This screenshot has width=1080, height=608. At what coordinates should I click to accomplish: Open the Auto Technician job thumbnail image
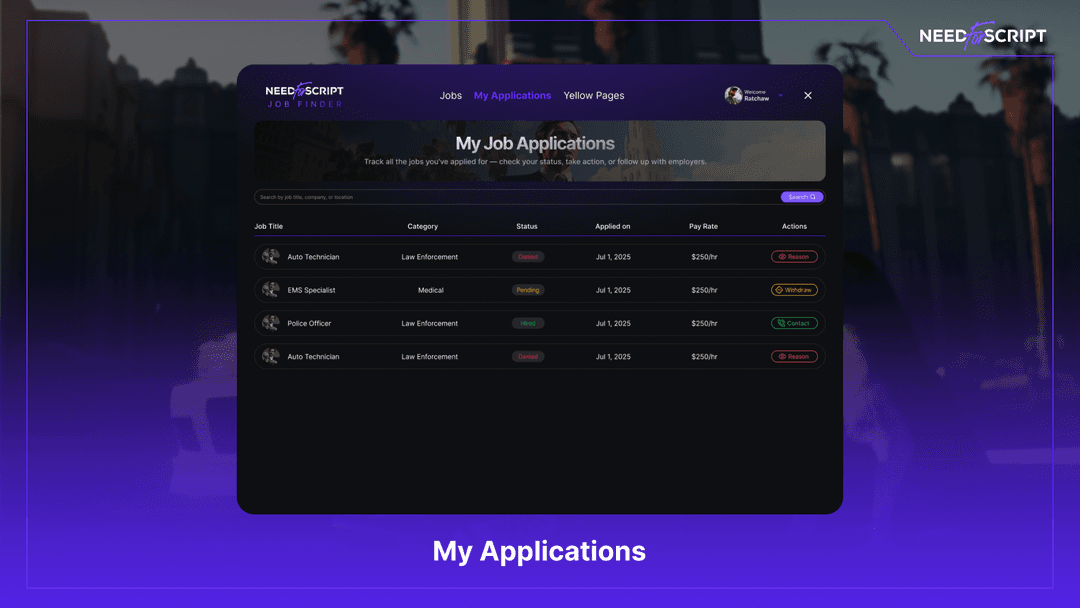click(270, 256)
